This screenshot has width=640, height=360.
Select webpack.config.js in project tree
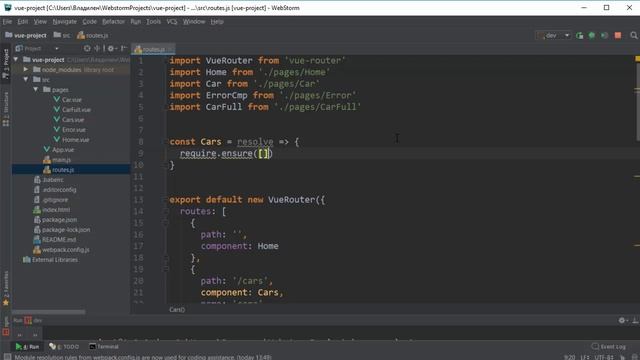(x=61, y=249)
